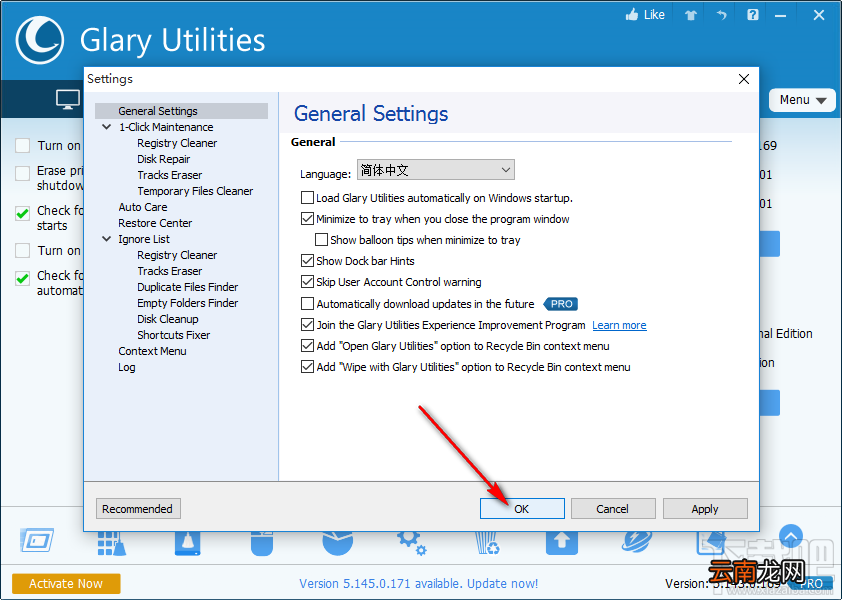Collapse the Ignore List tree node
The image size is (842, 600).
tap(107, 239)
